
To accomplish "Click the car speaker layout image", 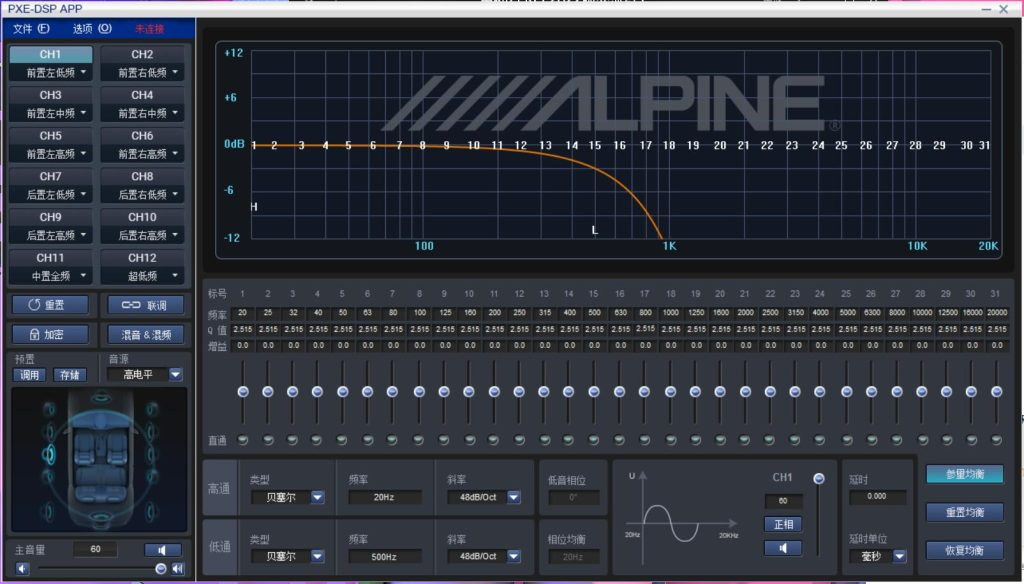I will 98,459.
